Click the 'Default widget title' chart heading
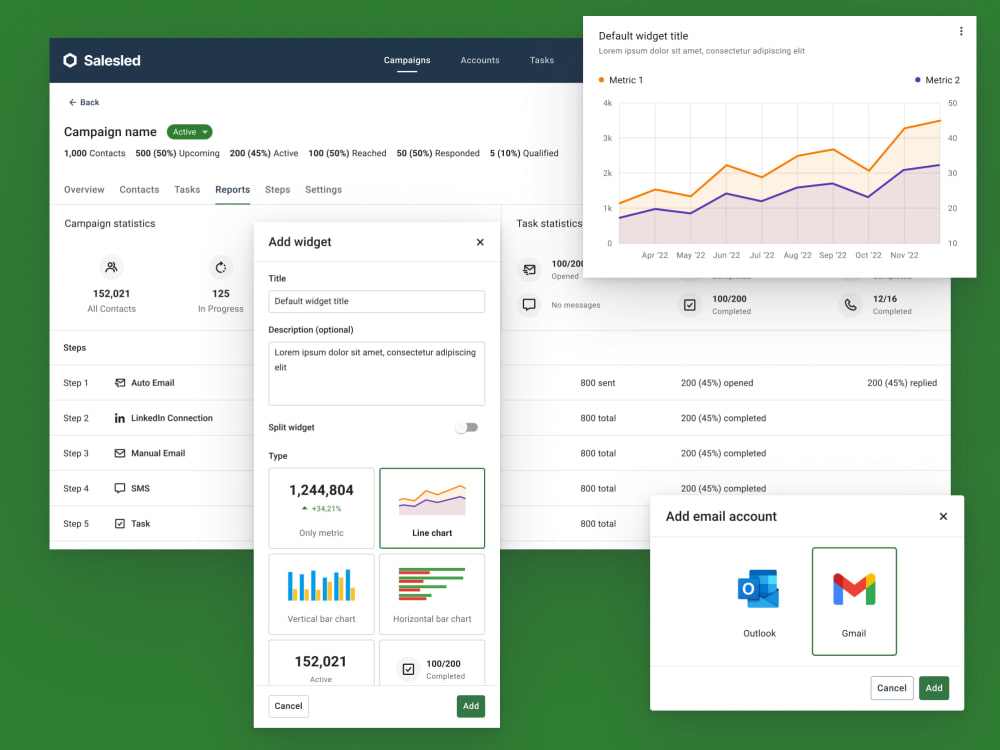The image size is (1000, 750). [x=643, y=36]
